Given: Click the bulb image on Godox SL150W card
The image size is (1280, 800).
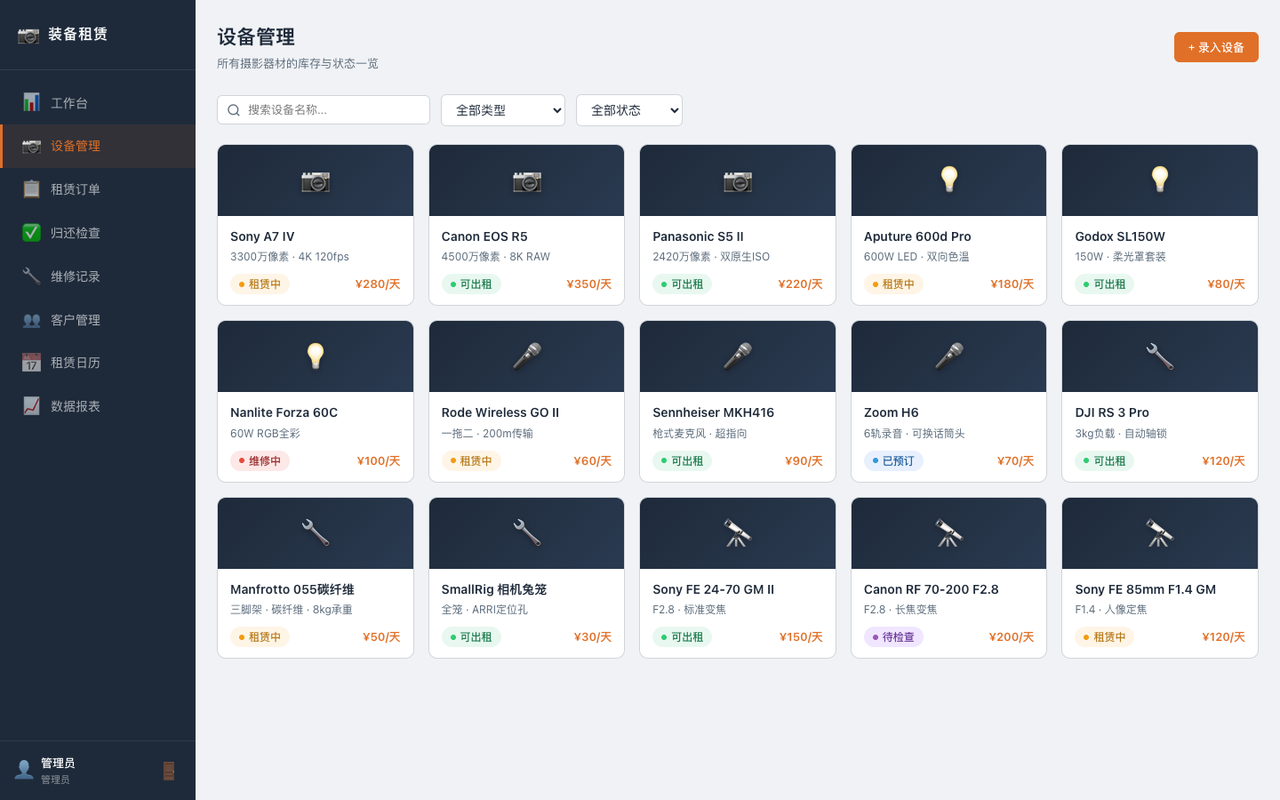Looking at the screenshot, I should click(1160, 180).
